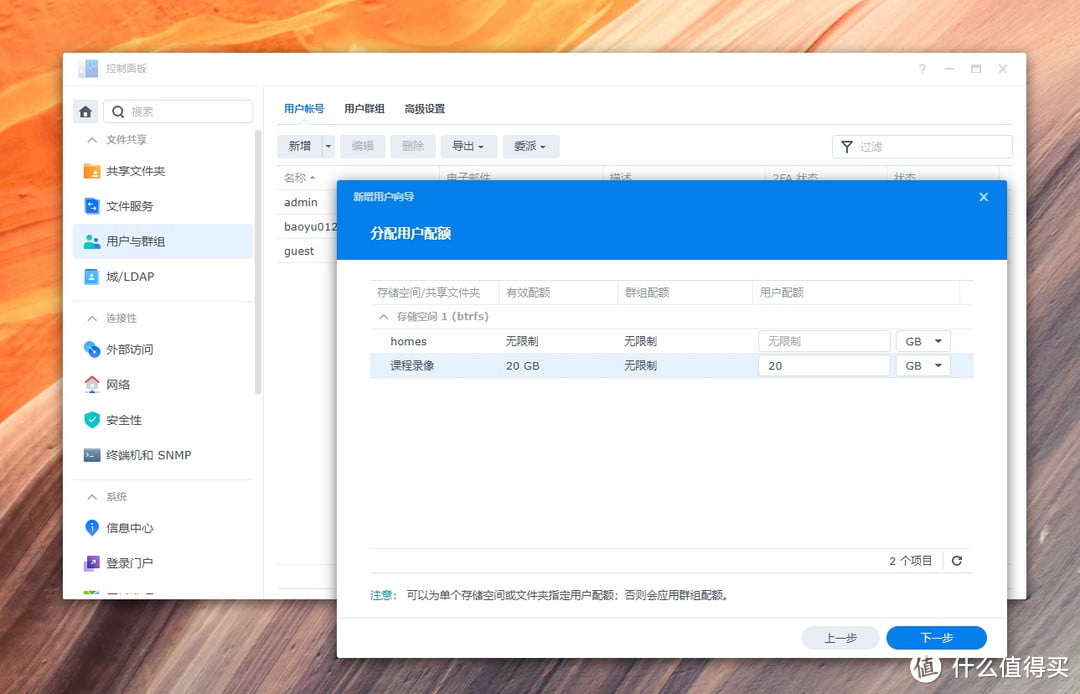Open GB unit dropdown for 课程录像 row
Image resolution: width=1080 pixels, height=694 pixels.
click(x=923, y=366)
